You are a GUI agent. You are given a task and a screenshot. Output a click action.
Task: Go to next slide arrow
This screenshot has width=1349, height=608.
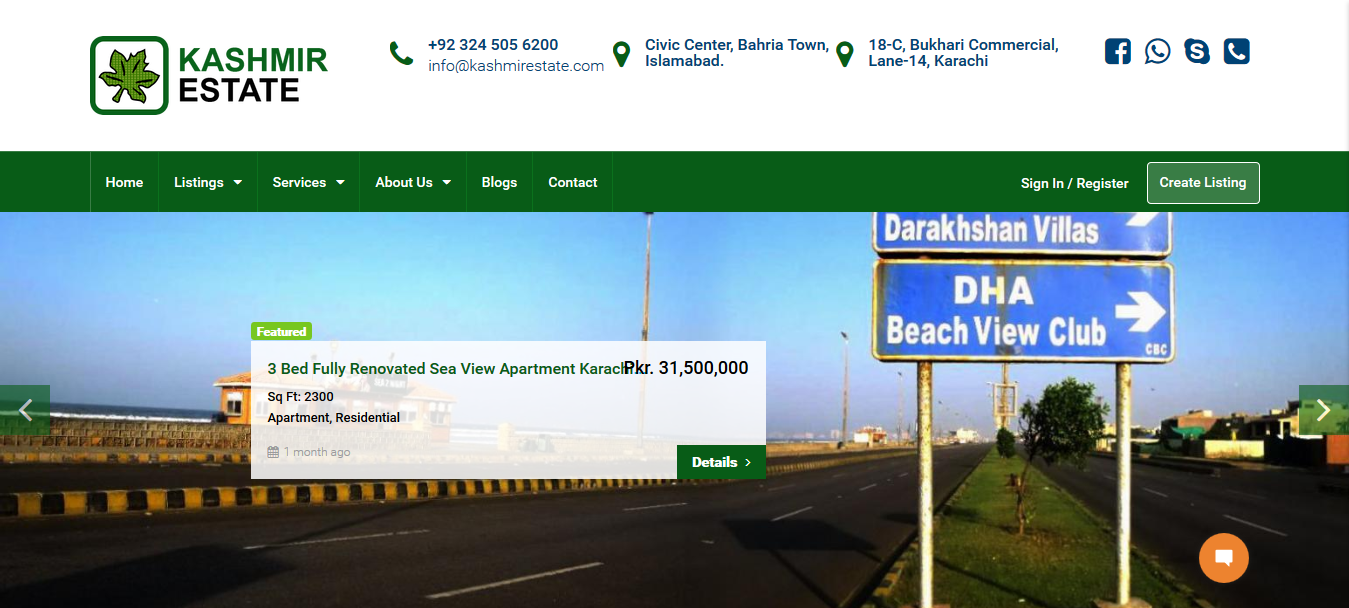click(x=1324, y=410)
